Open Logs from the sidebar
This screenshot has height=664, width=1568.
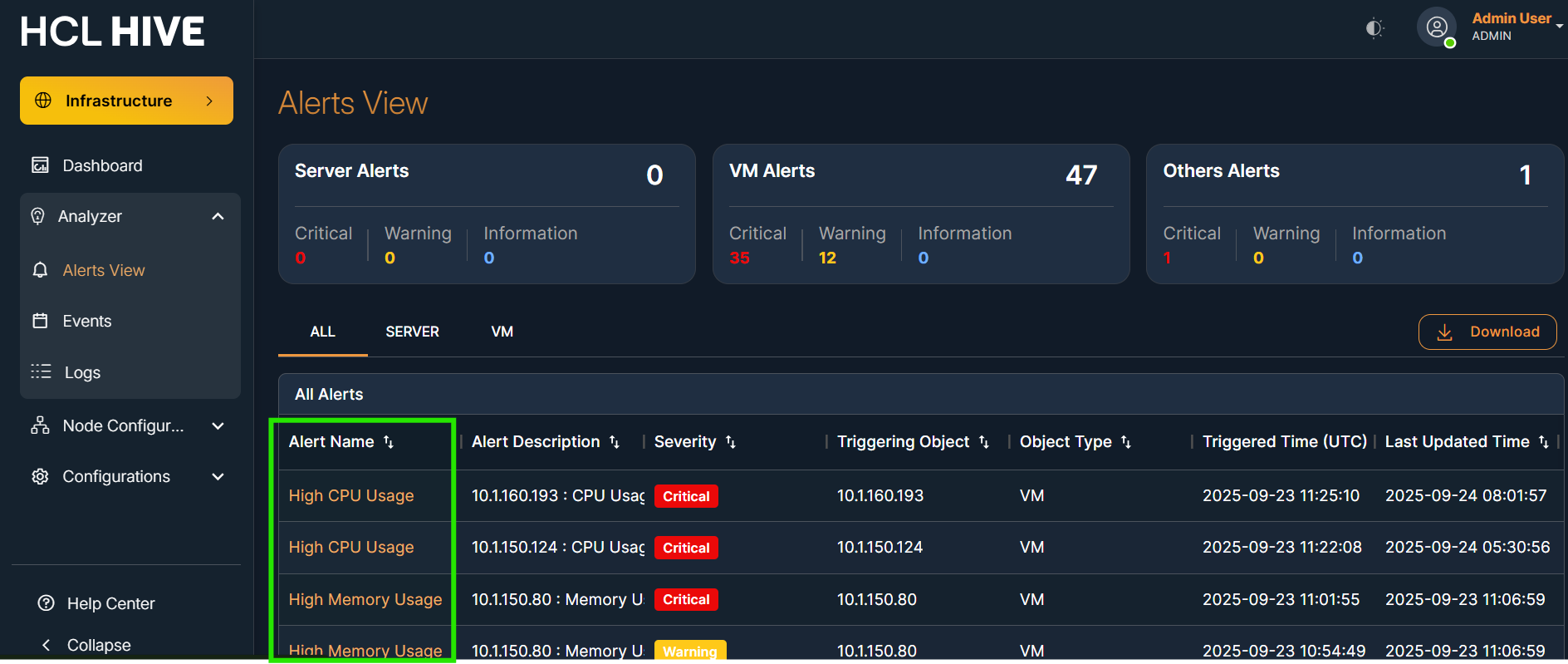(x=81, y=372)
